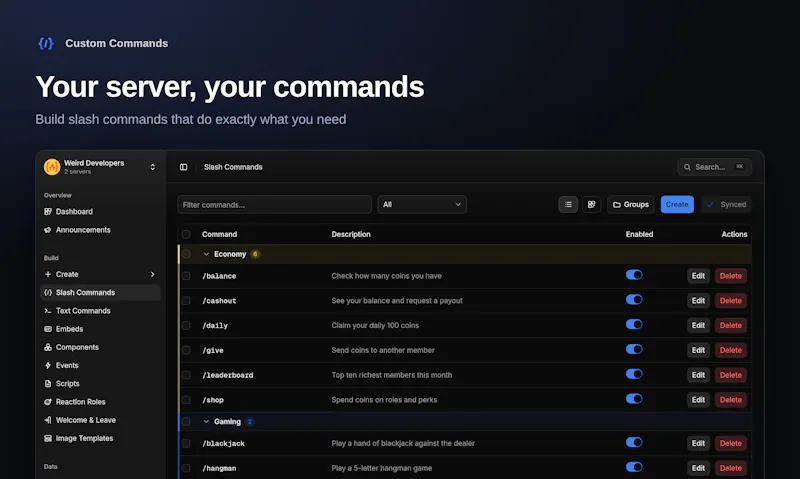Click the Reaction Roles icon
Image resolution: width=800 pixels, height=479 pixels.
(48, 402)
